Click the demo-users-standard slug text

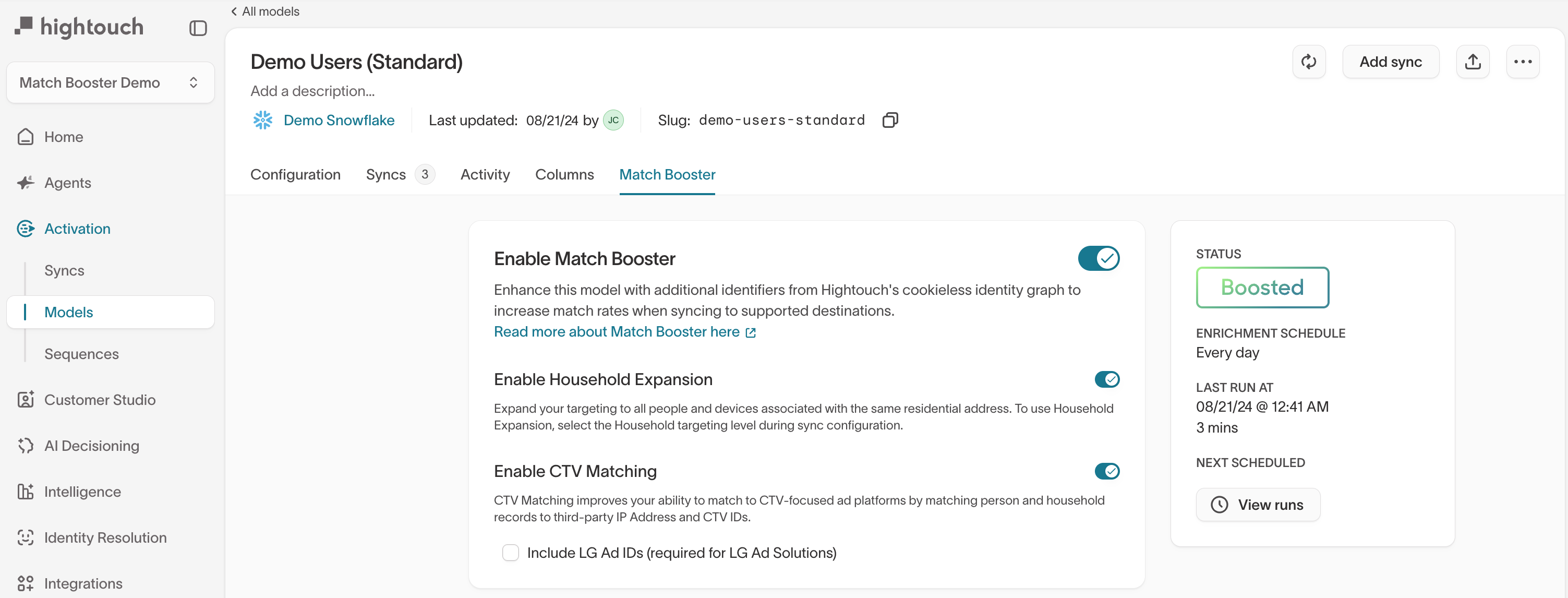pos(781,120)
